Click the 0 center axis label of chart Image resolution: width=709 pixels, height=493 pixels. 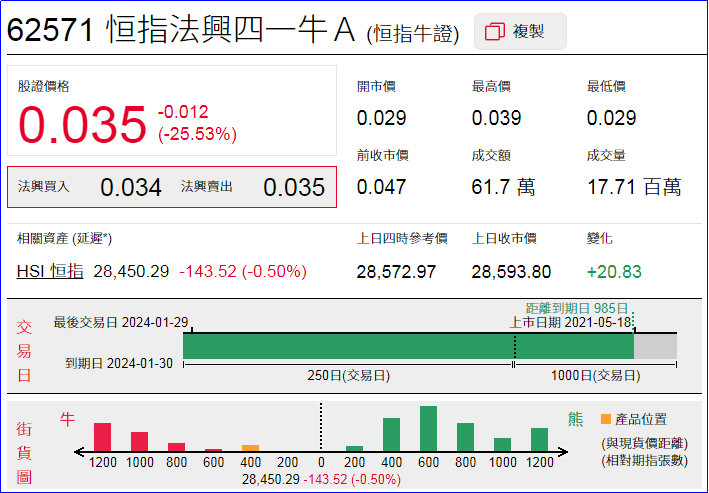pos(321,462)
